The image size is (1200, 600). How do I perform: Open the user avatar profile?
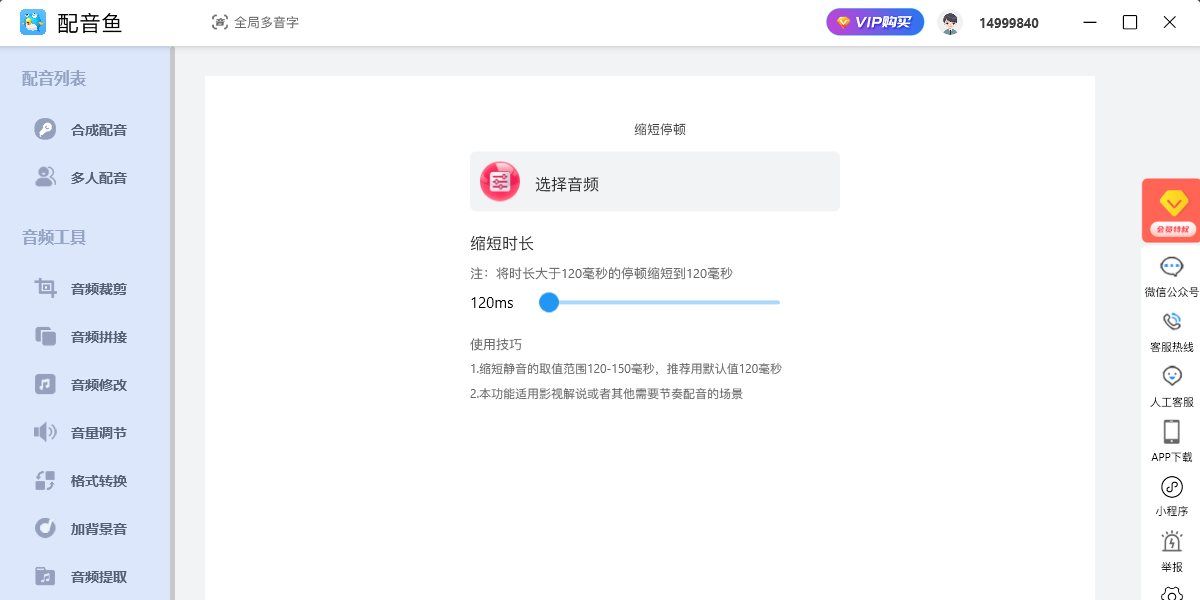coord(950,22)
